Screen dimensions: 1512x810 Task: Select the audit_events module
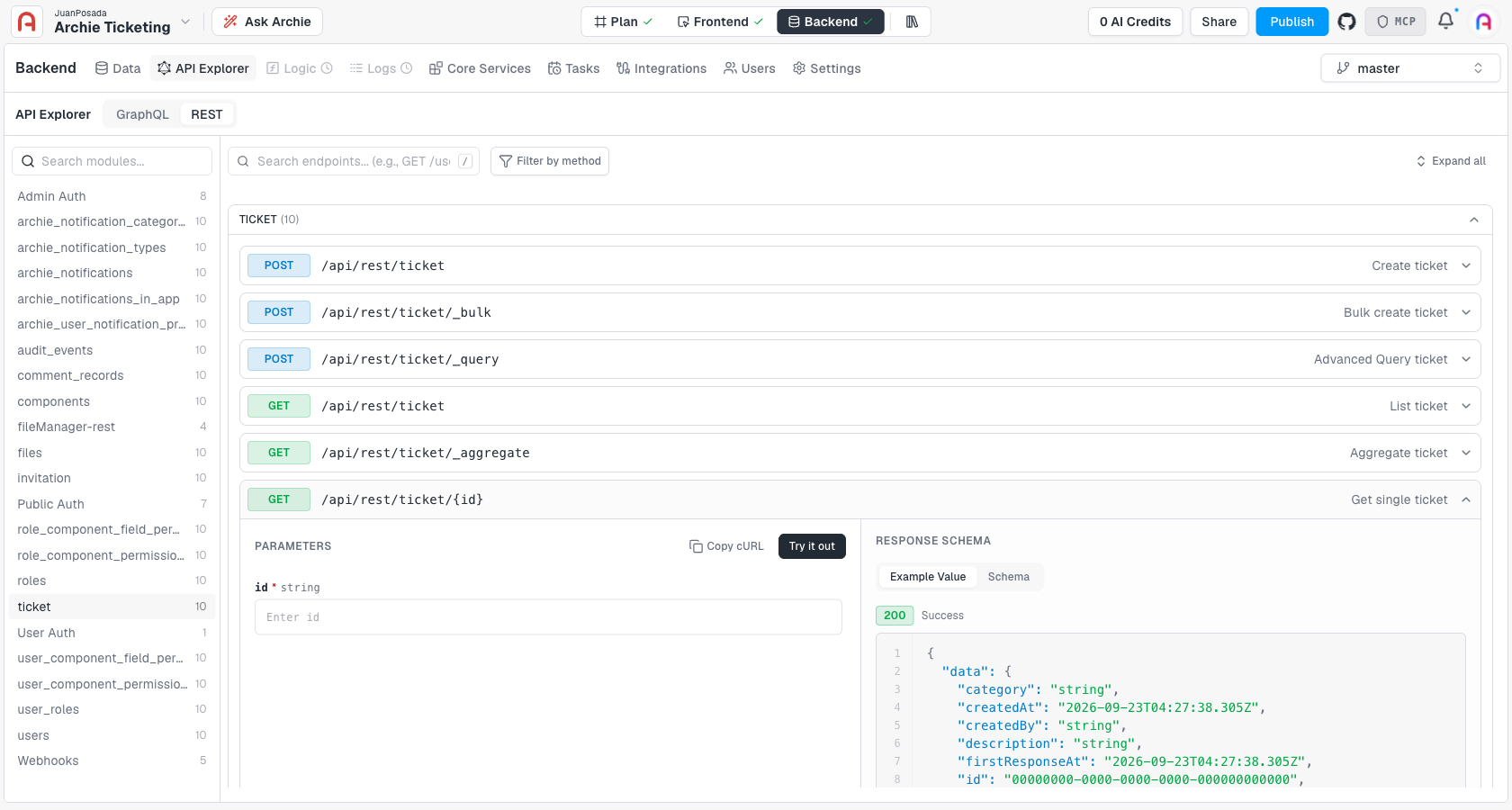(112, 350)
